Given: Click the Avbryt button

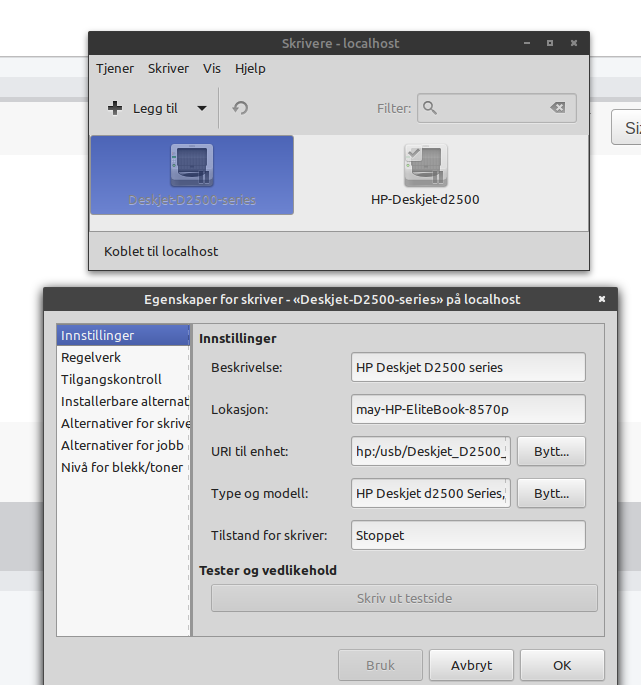Looking at the screenshot, I should pyautogui.click(x=471, y=665).
